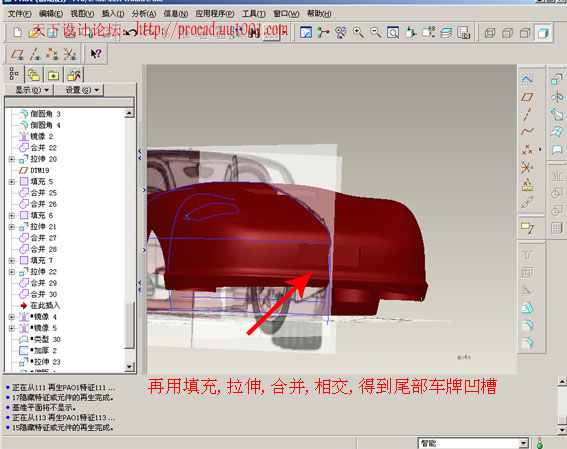This screenshot has width=567, height=449.
Task: Expand the 填充 5 tree node
Action: click(12, 181)
